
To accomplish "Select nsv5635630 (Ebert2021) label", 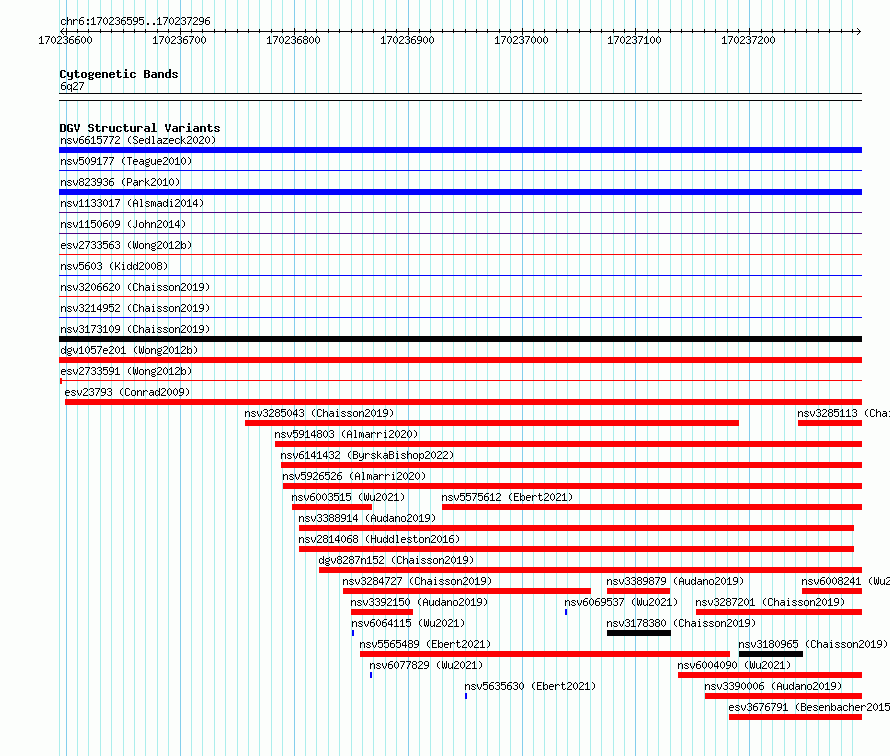I will pos(530,686).
